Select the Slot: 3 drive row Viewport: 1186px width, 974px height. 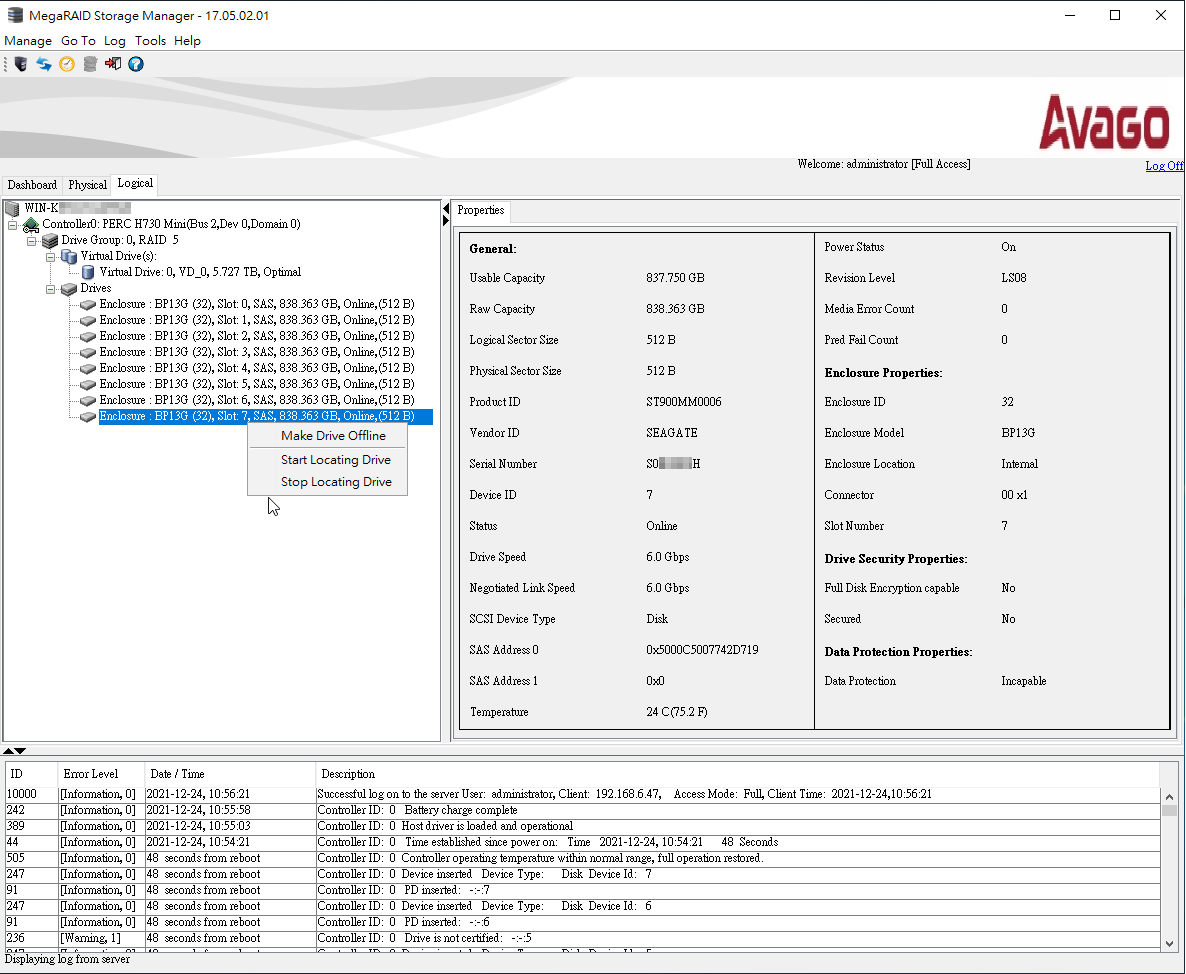coord(256,352)
